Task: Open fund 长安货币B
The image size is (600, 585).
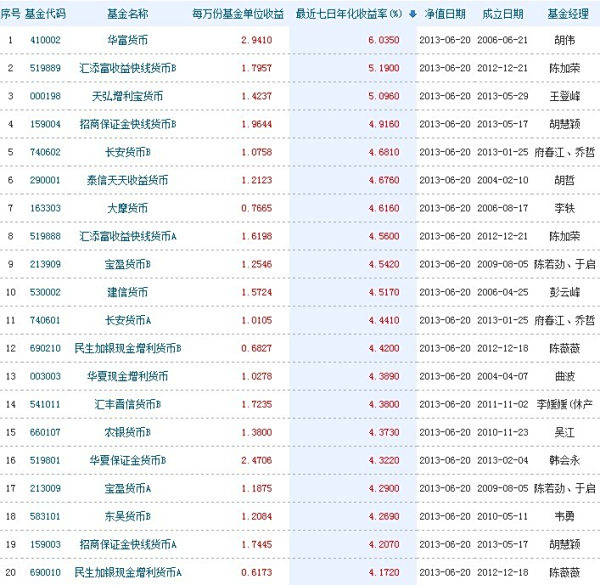Action: (127, 152)
